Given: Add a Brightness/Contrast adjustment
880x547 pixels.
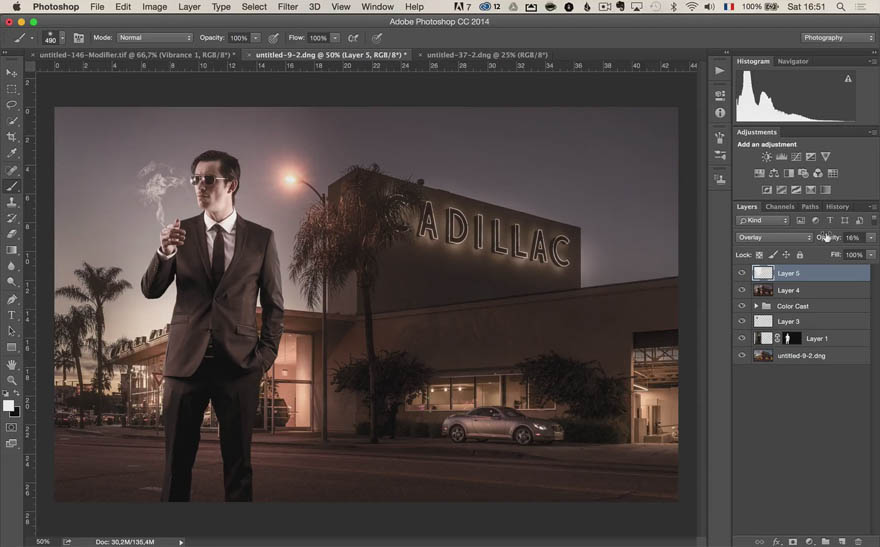Looking at the screenshot, I should [x=766, y=157].
